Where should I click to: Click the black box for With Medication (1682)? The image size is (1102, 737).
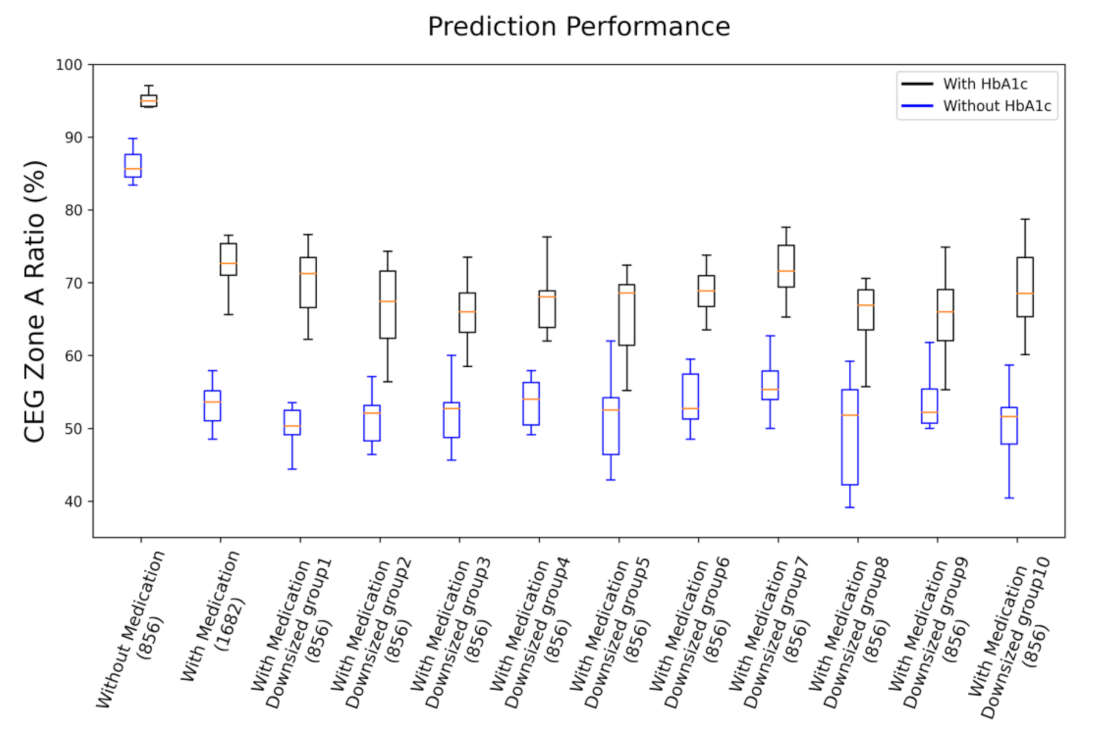pyautogui.click(x=228, y=259)
